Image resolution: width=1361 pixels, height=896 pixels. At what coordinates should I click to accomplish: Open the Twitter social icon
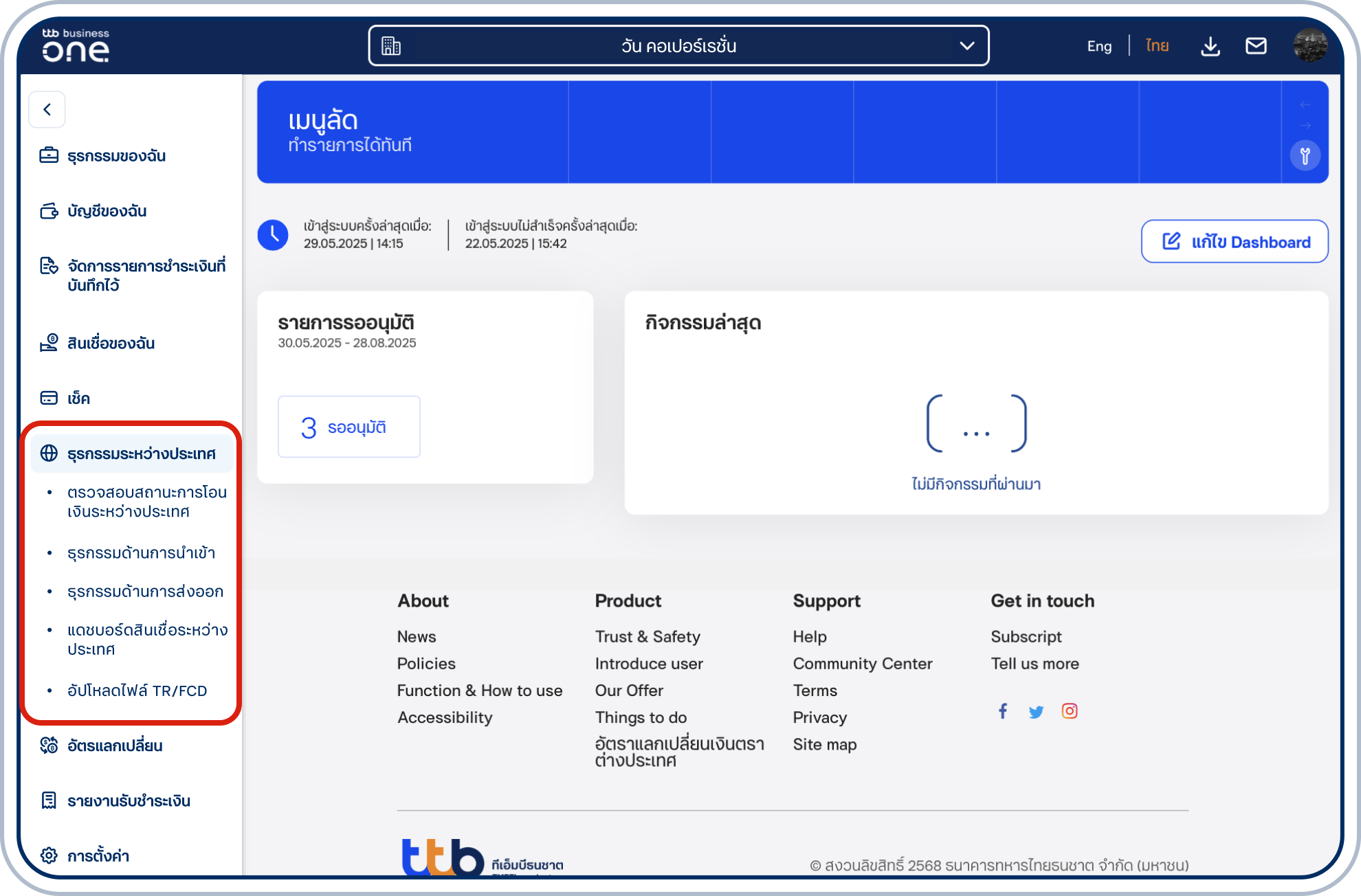[x=1036, y=712]
